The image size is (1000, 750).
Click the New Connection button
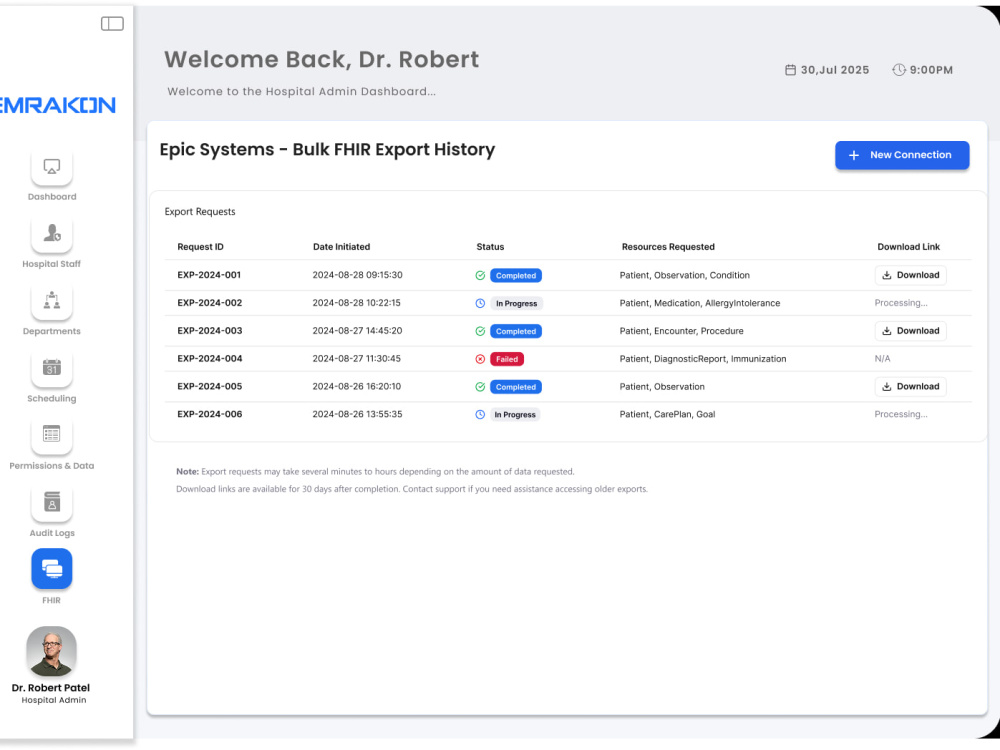[x=902, y=155]
